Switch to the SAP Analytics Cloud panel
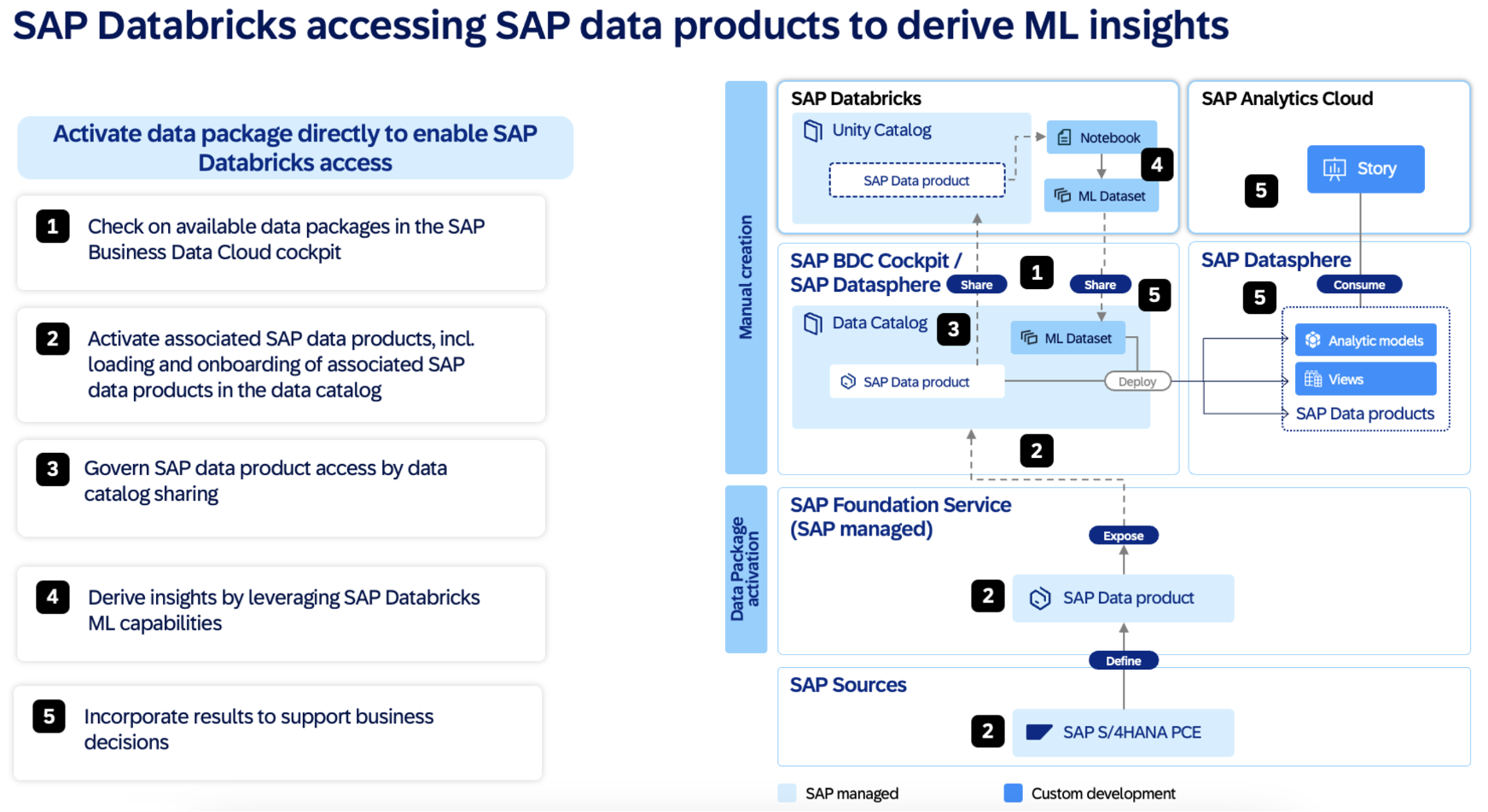 coord(1285,98)
